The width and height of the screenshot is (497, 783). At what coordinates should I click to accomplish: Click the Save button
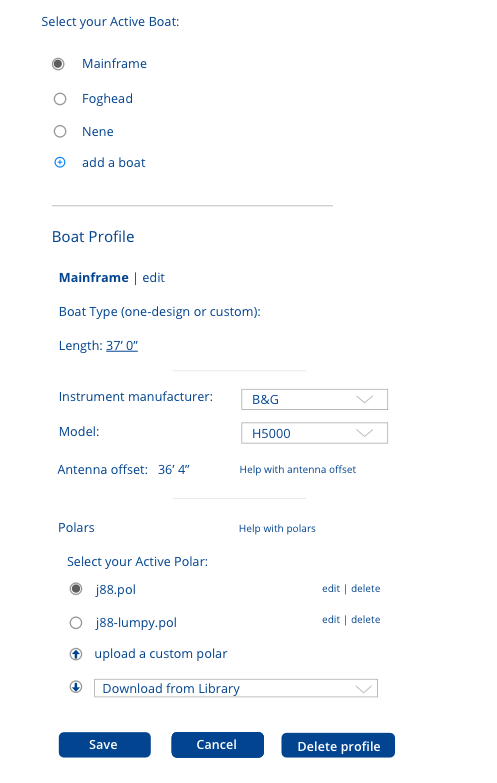click(x=104, y=745)
